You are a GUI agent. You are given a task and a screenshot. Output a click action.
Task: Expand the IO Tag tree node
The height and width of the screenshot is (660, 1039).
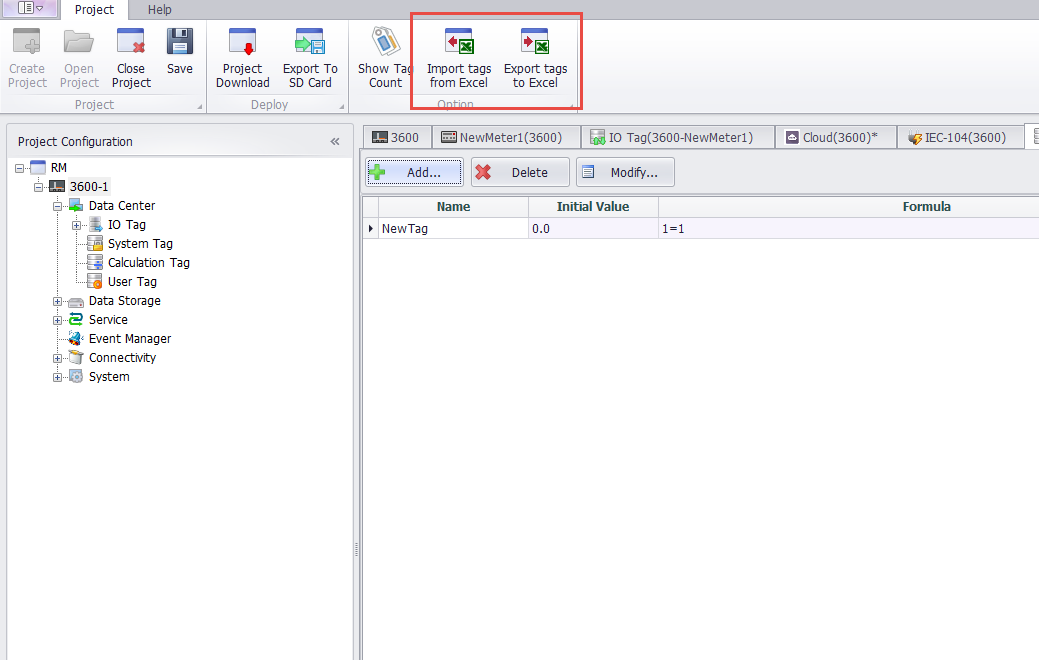pos(77,225)
